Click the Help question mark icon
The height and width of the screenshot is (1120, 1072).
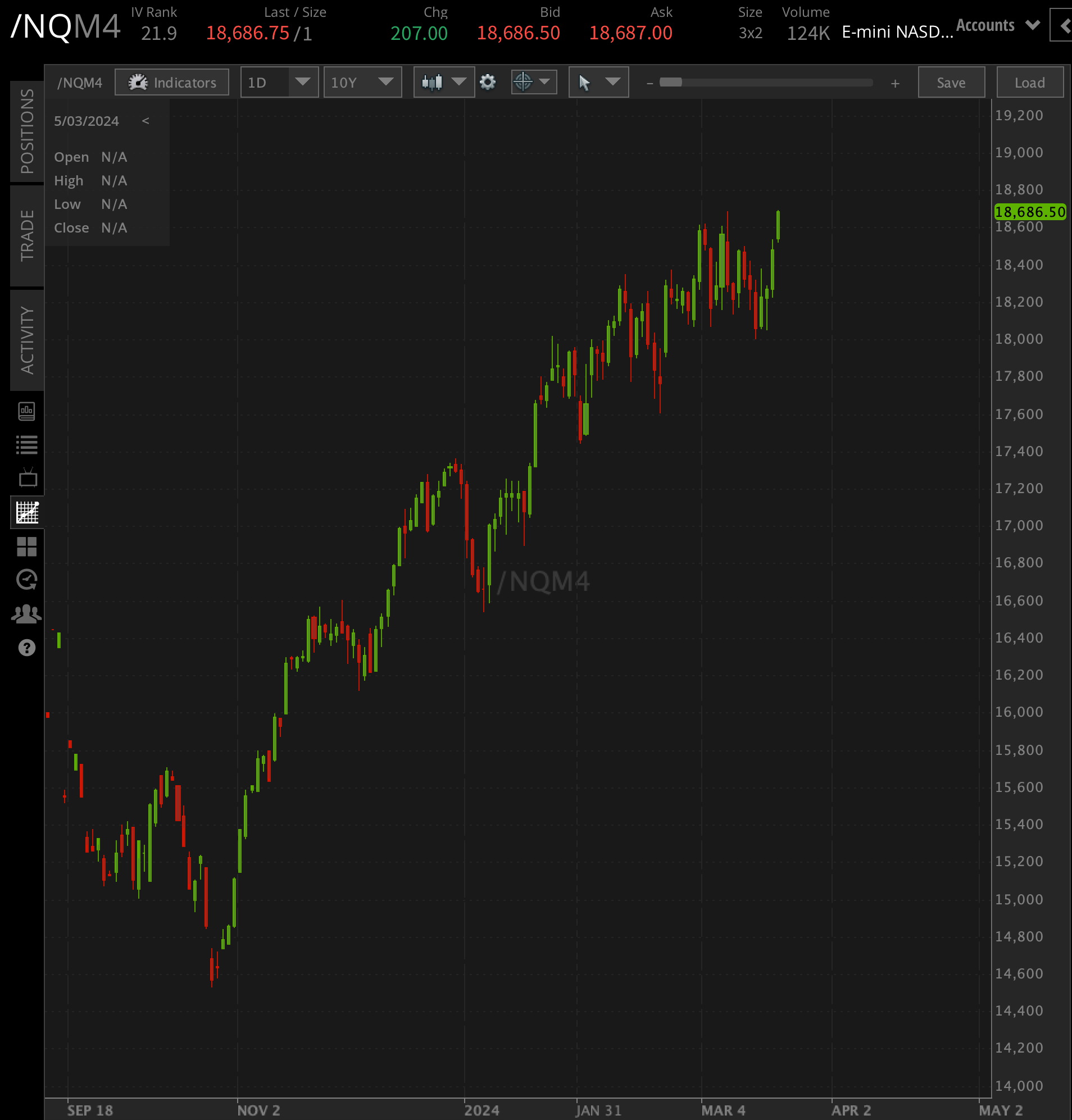[x=27, y=648]
